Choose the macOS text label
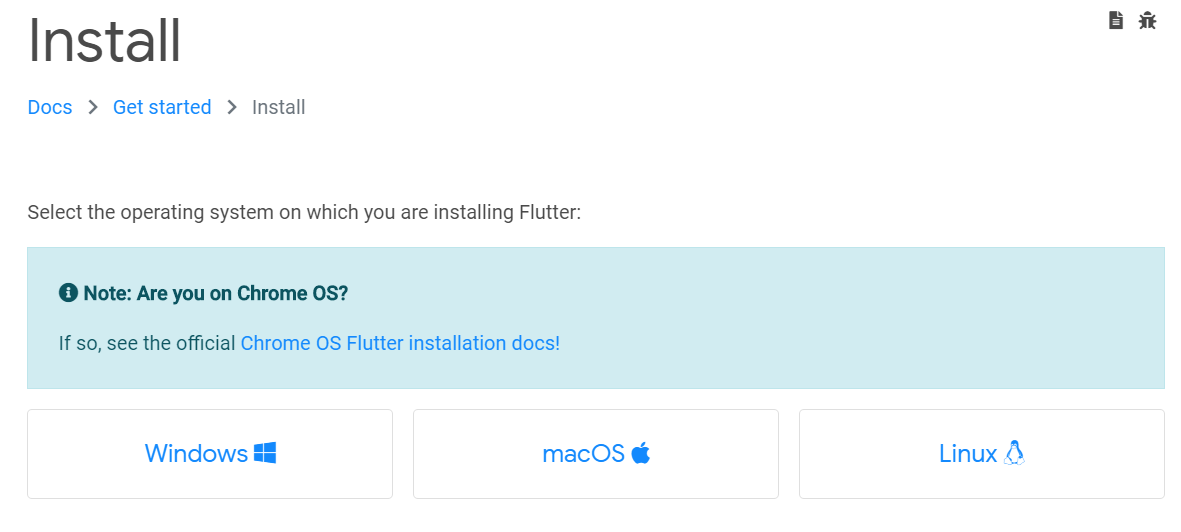The width and height of the screenshot is (1181, 532). pos(584,453)
